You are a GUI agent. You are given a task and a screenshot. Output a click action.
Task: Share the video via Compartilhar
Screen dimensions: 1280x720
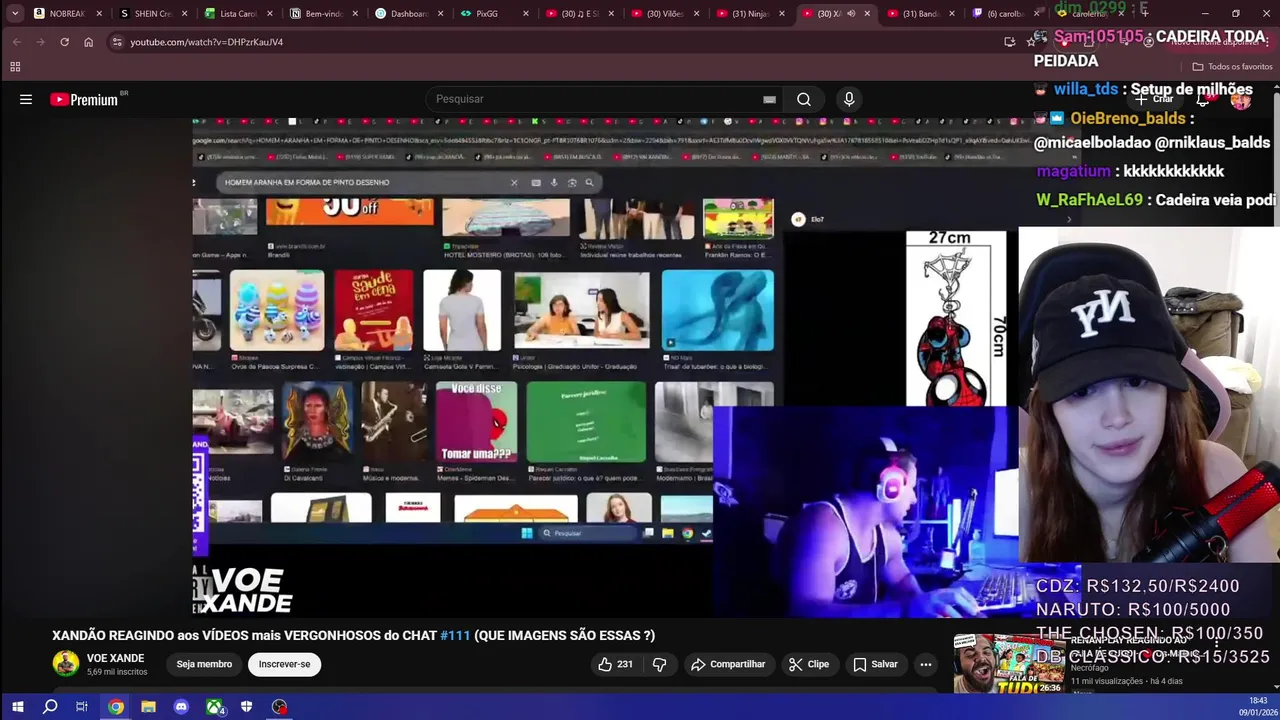[x=728, y=664]
